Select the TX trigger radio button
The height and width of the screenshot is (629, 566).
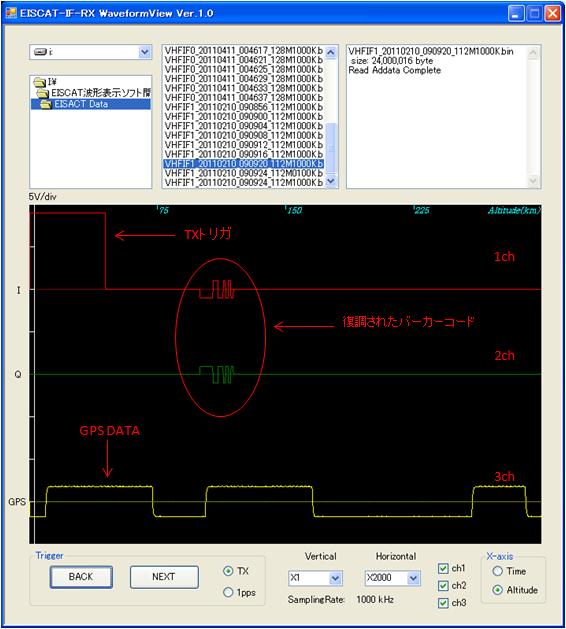click(228, 571)
